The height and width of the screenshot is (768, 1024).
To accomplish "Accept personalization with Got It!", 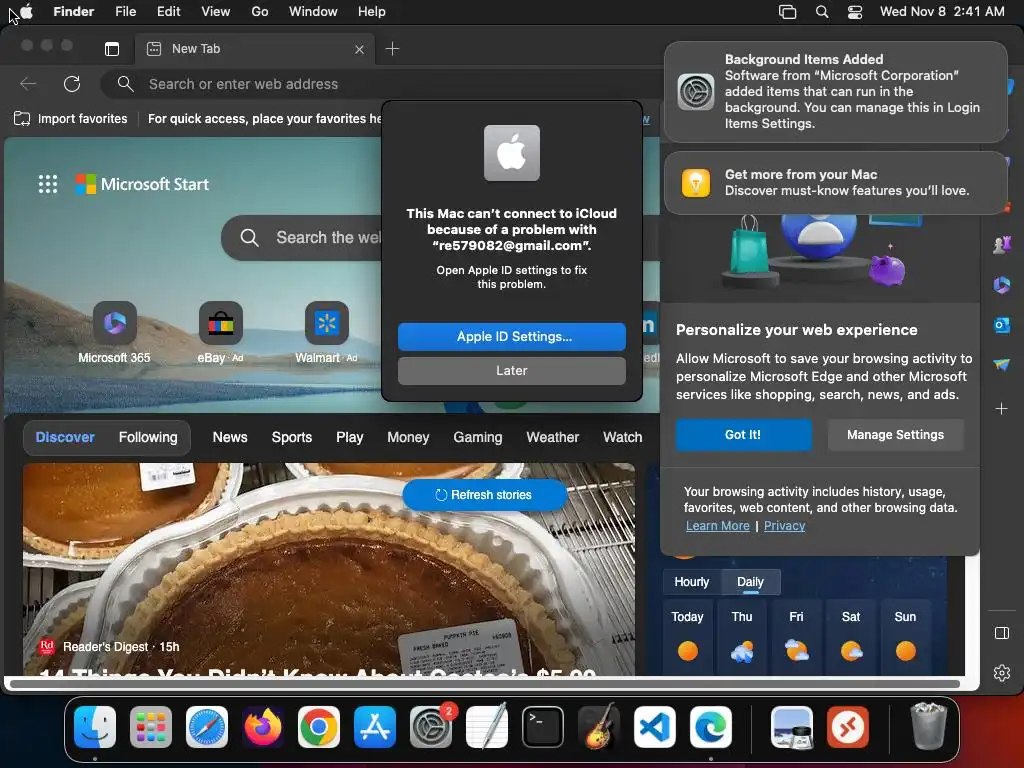I will coord(743,435).
